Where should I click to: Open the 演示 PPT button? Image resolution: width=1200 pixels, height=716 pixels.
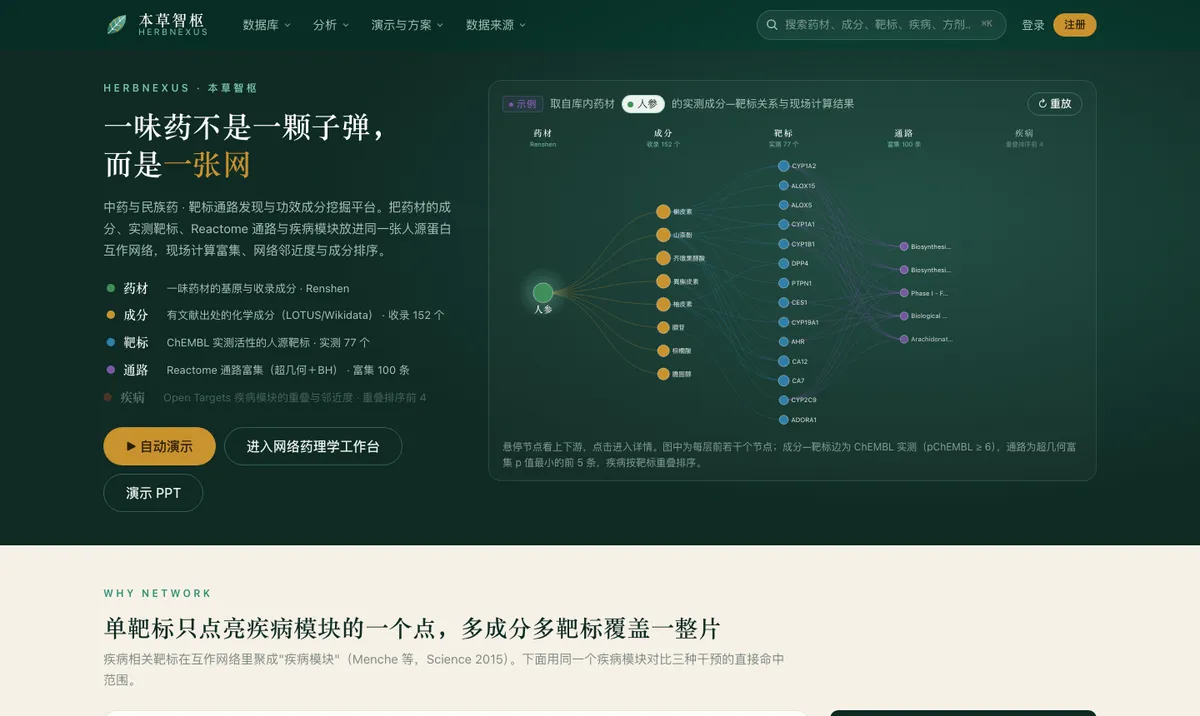tap(153, 493)
